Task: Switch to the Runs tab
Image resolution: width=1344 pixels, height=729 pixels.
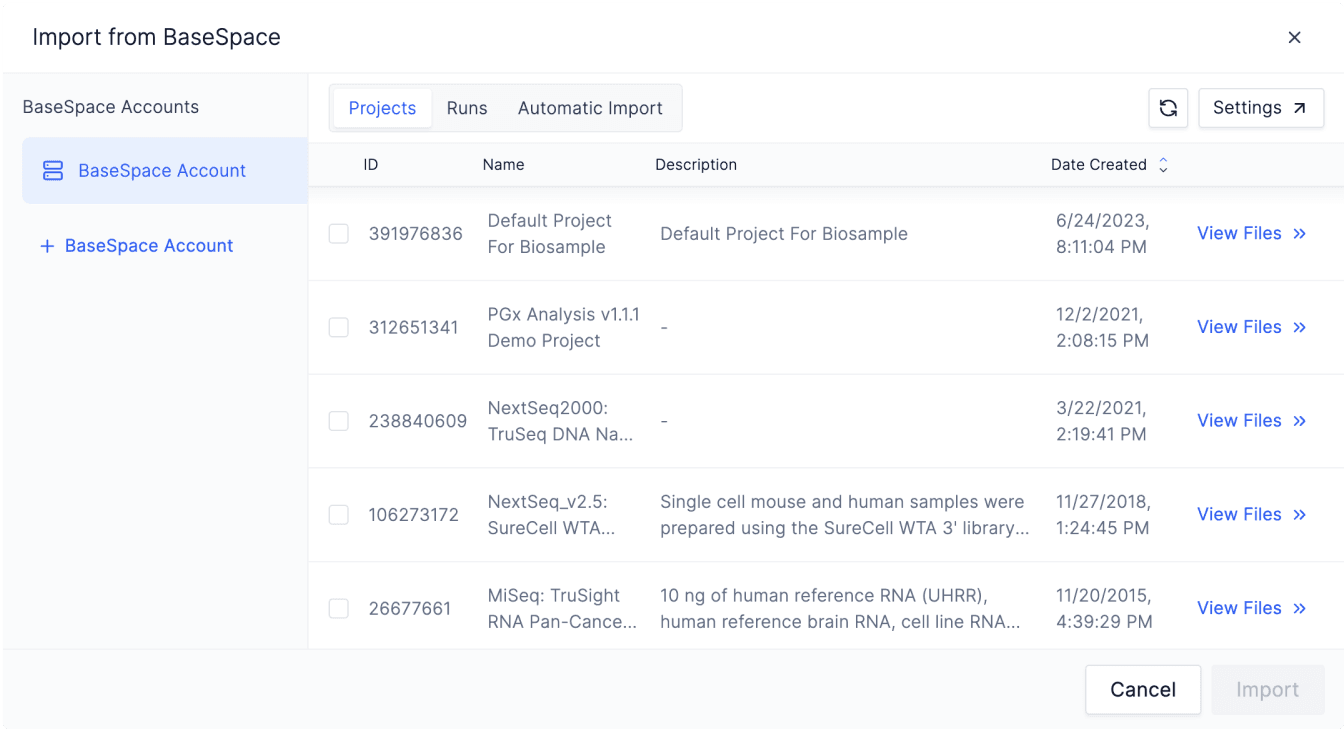Action: (467, 108)
